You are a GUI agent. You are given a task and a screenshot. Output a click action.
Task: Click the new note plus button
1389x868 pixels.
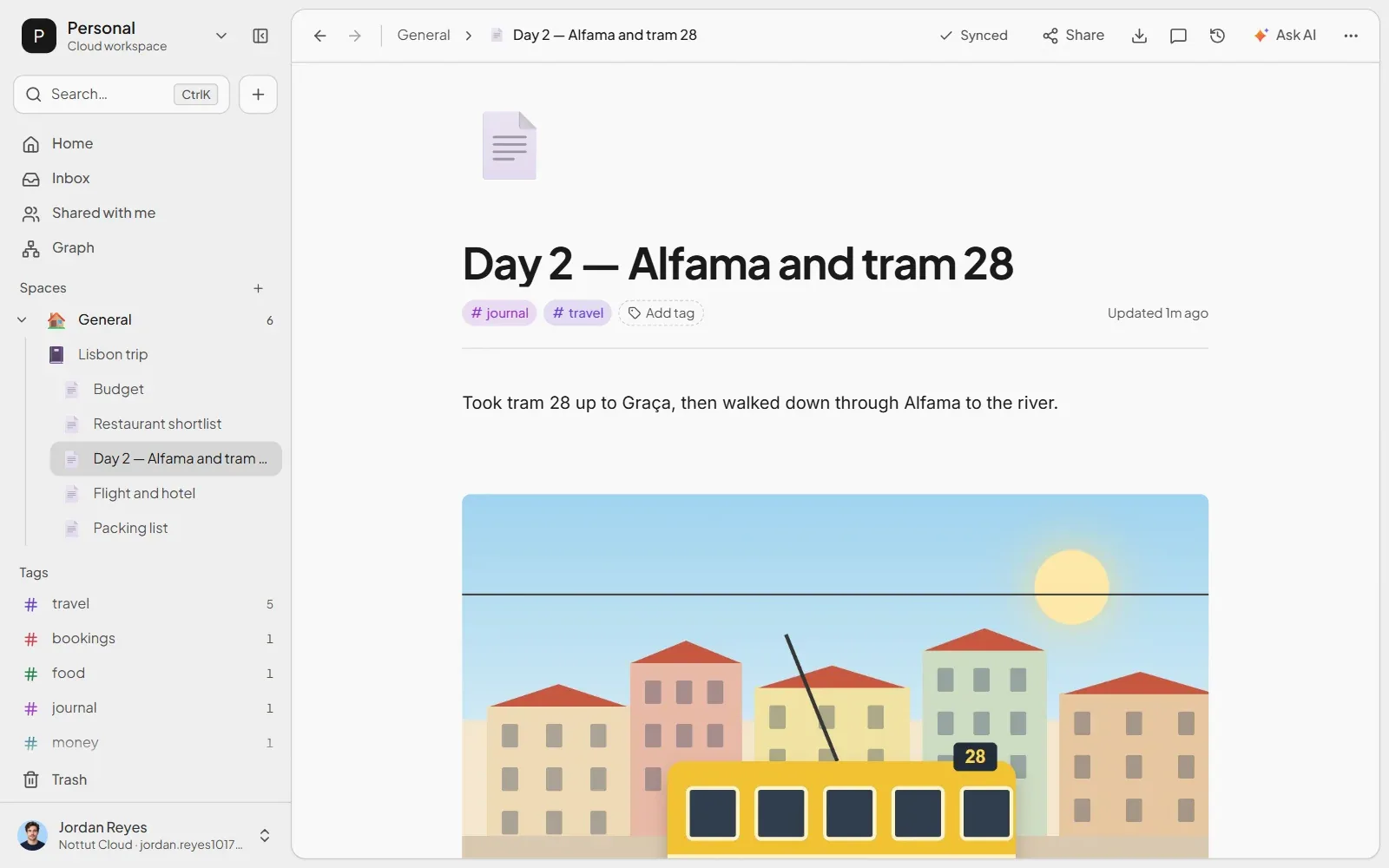coord(258,95)
